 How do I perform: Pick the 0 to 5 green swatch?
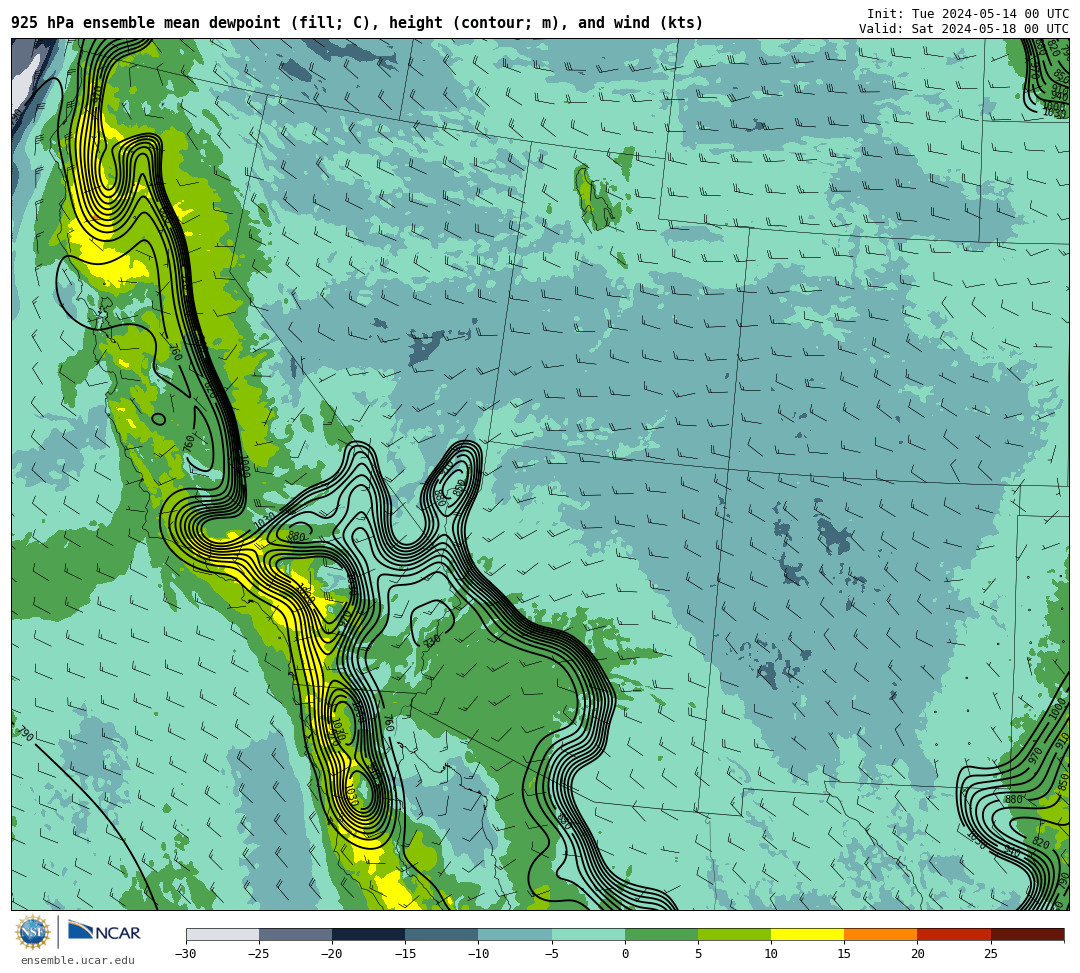coord(661,934)
